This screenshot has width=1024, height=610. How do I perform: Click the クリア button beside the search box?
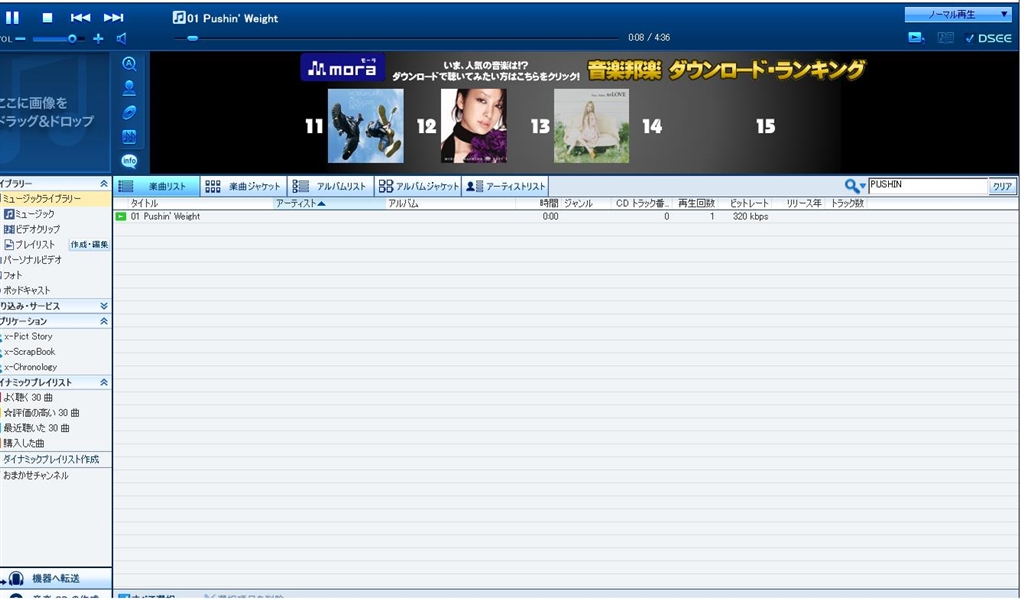pyautogui.click(x=1002, y=186)
